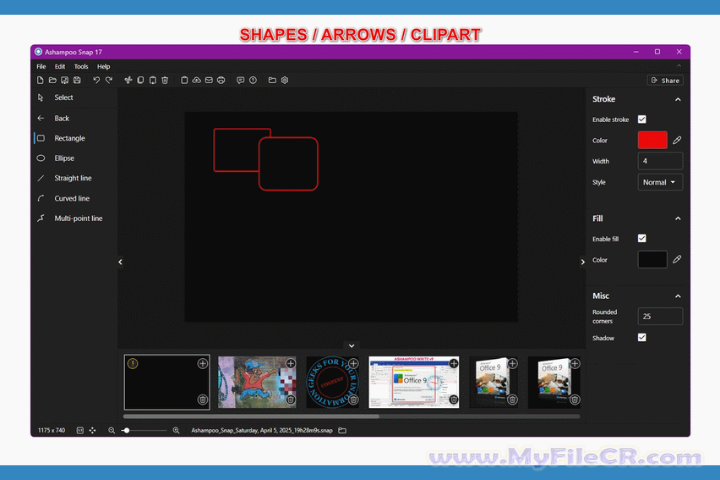The height and width of the screenshot is (480, 720).
Task: Toggle the Enable fill checkbox
Action: click(x=642, y=238)
